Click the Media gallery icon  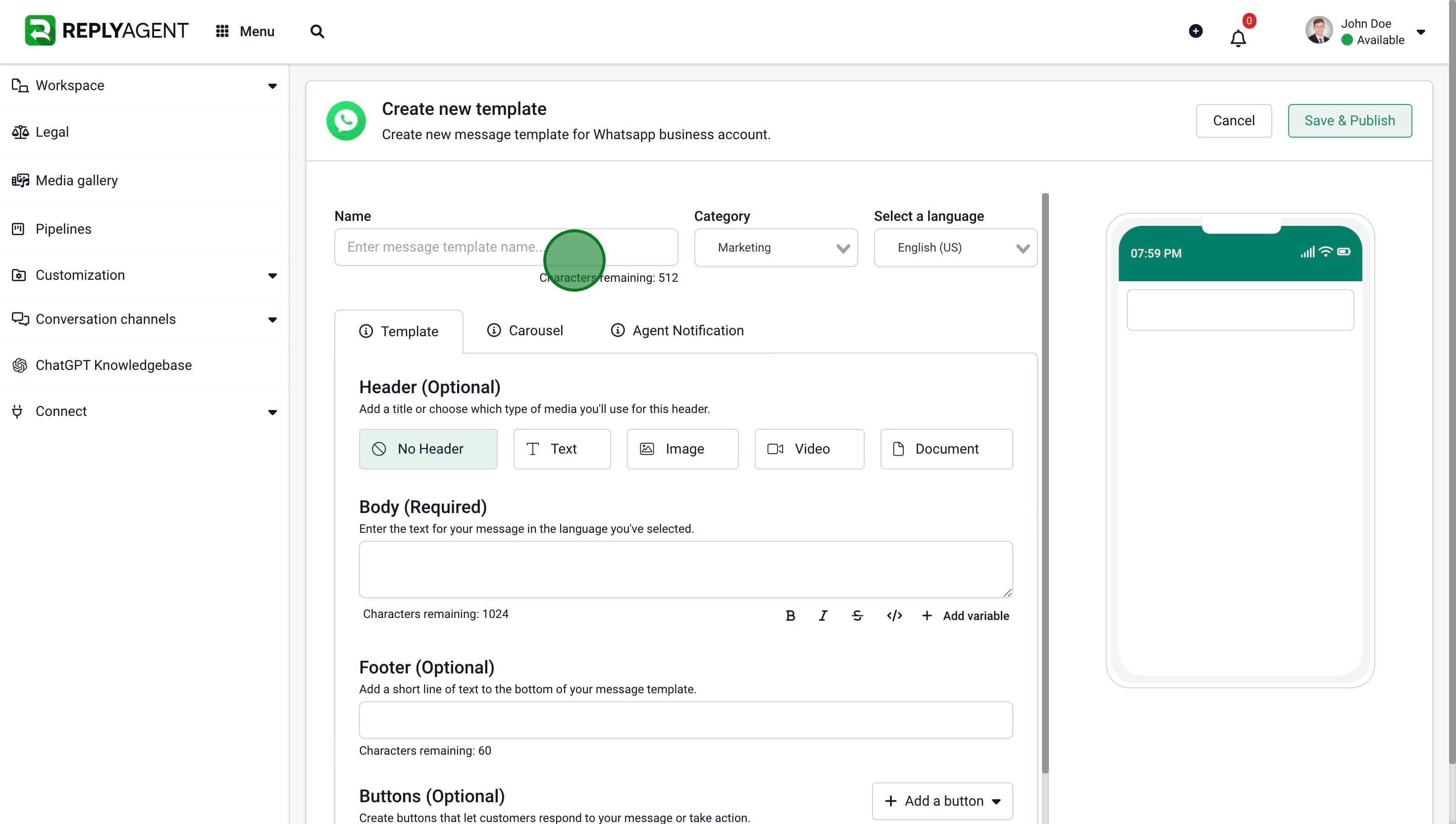(20, 181)
